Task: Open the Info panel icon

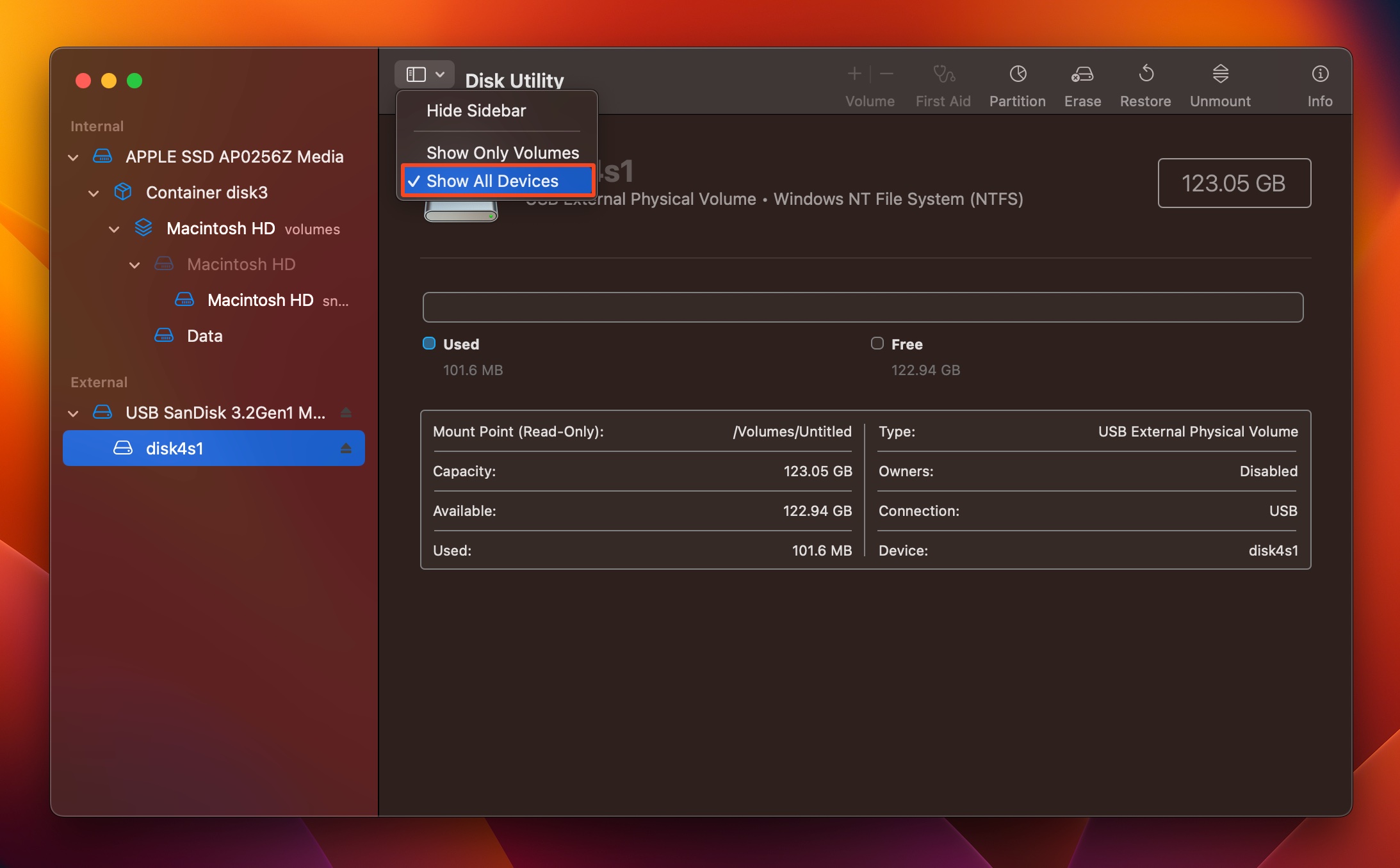Action: pos(1320,74)
